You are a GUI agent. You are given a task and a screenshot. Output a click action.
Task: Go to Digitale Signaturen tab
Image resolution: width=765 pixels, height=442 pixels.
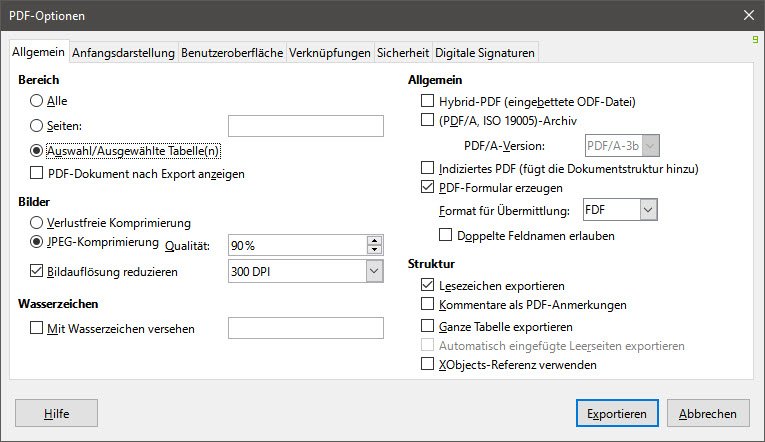click(x=485, y=53)
